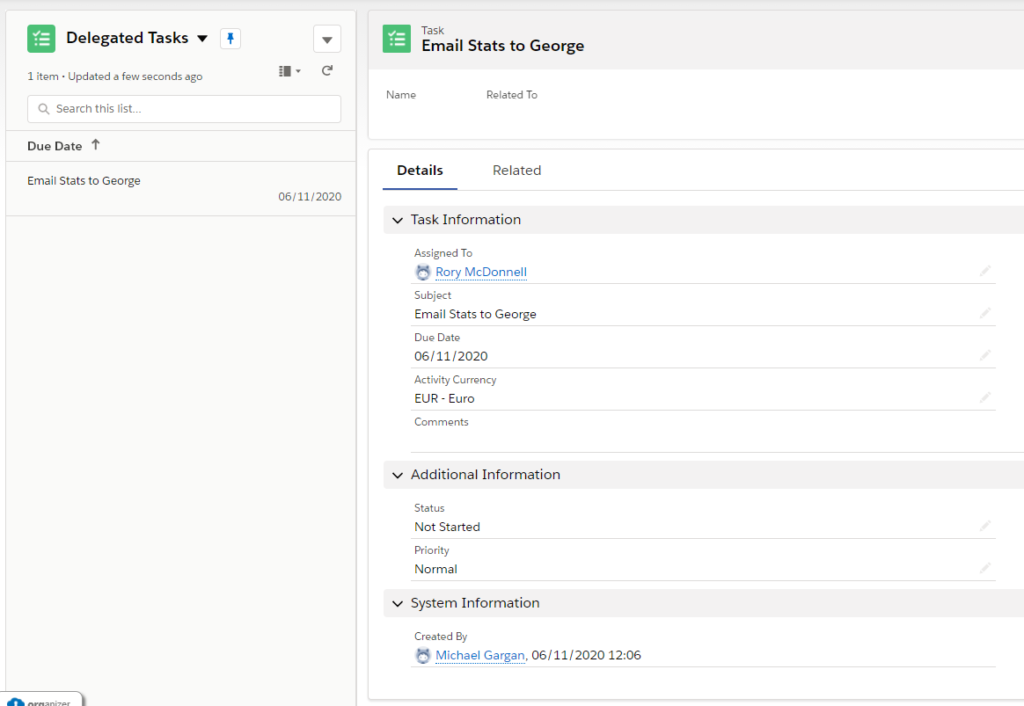Image resolution: width=1024 pixels, height=706 pixels.
Task: Select the Email Stats to George list item
Action: (181, 189)
